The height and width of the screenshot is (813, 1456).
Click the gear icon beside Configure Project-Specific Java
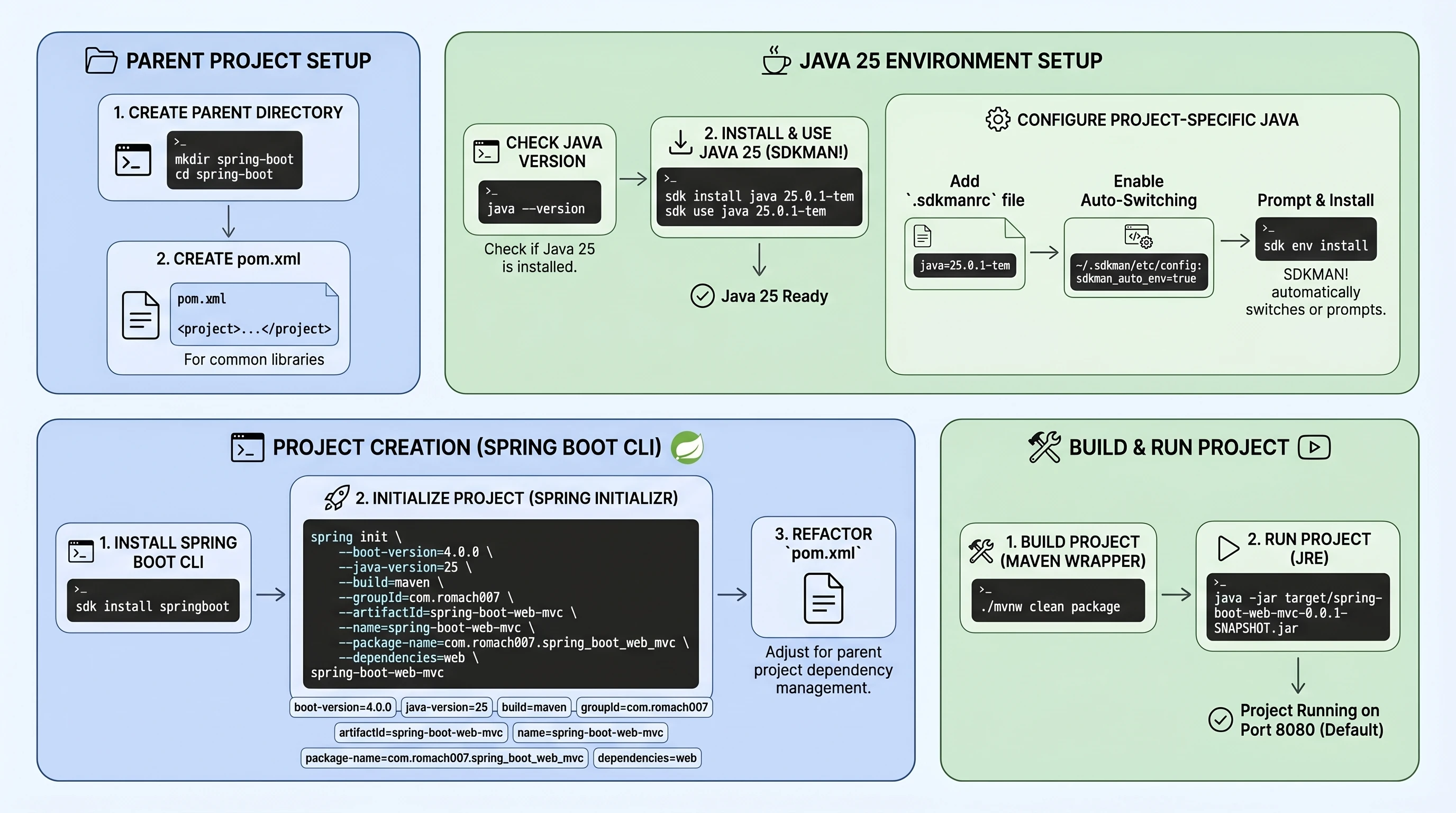pos(998,119)
